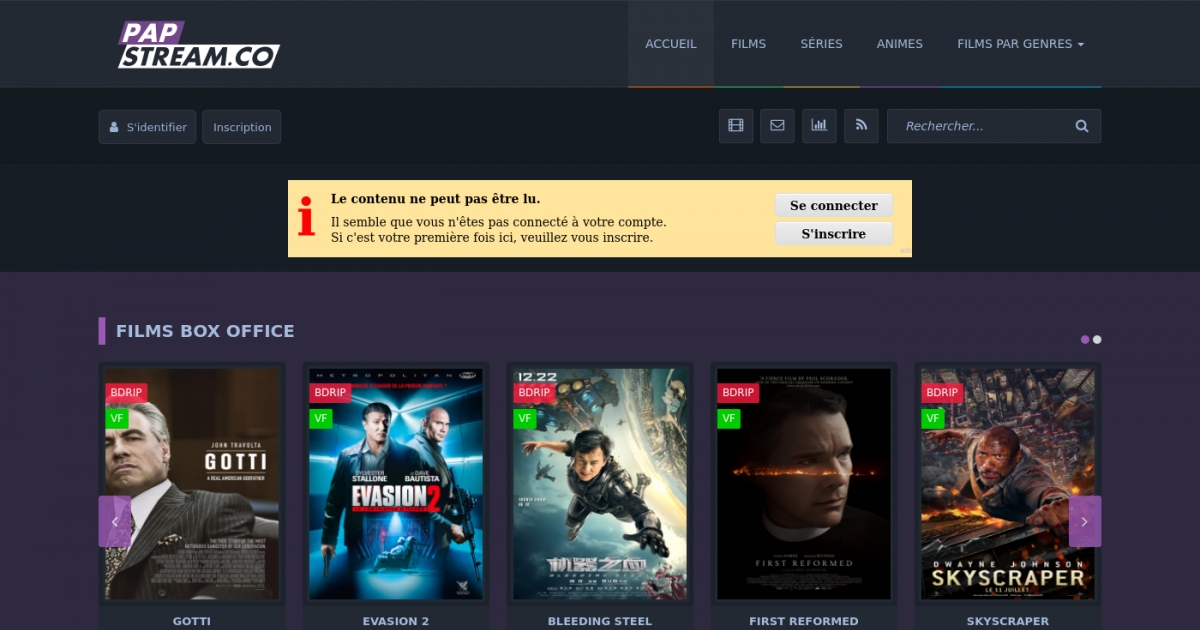
Task: Open the RSS feed icon
Action: click(x=861, y=126)
